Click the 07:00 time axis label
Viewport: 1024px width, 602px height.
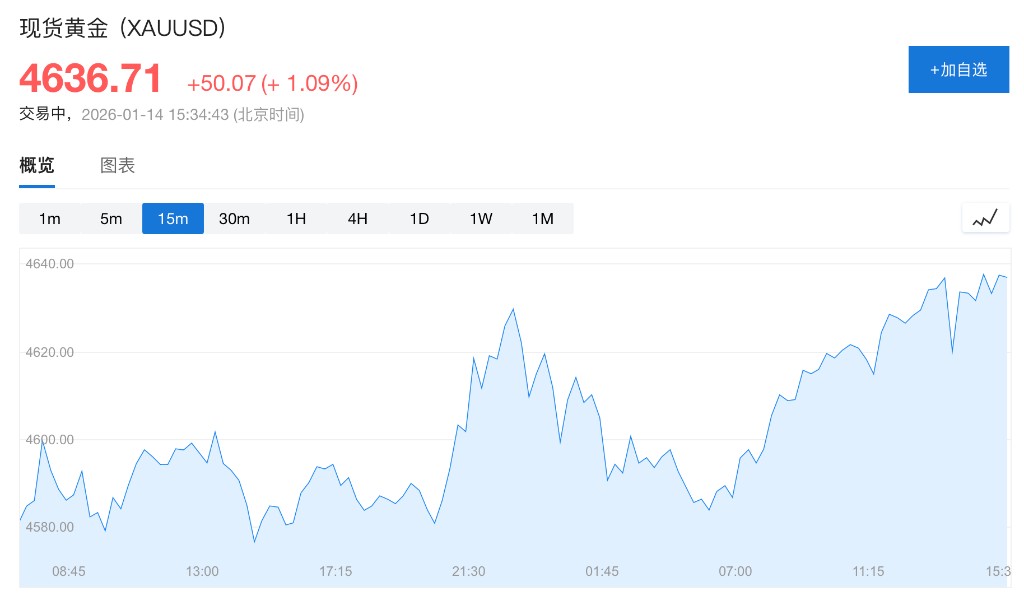click(735, 571)
